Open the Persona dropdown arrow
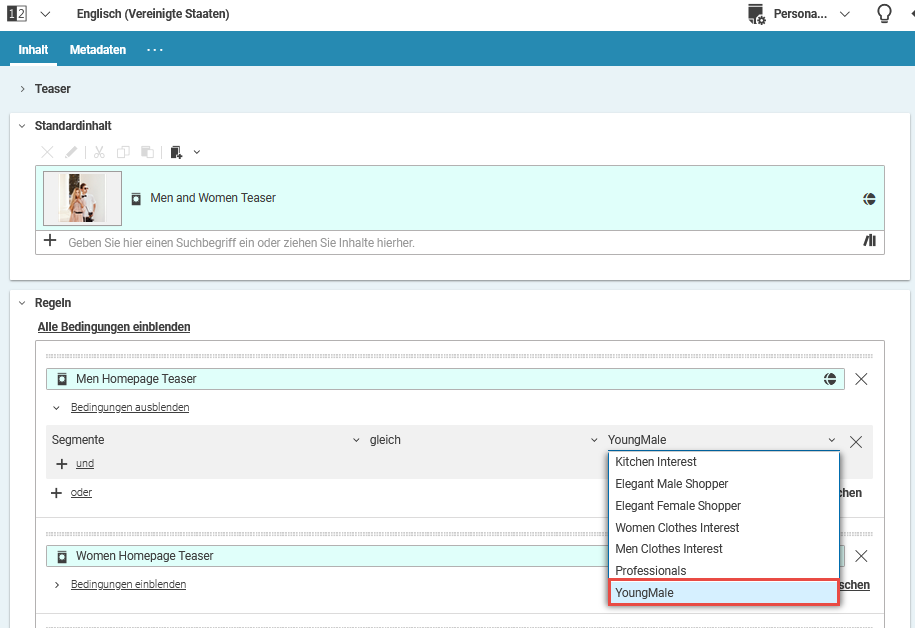The height and width of the screenshot is (628, 915). coord(845,14)
